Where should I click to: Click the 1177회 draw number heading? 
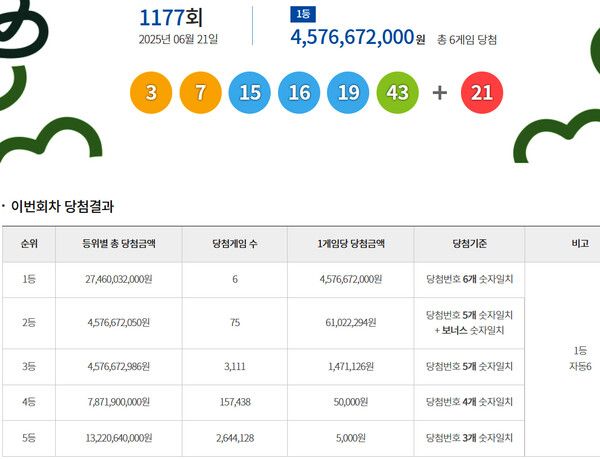(x=171, y=18)
